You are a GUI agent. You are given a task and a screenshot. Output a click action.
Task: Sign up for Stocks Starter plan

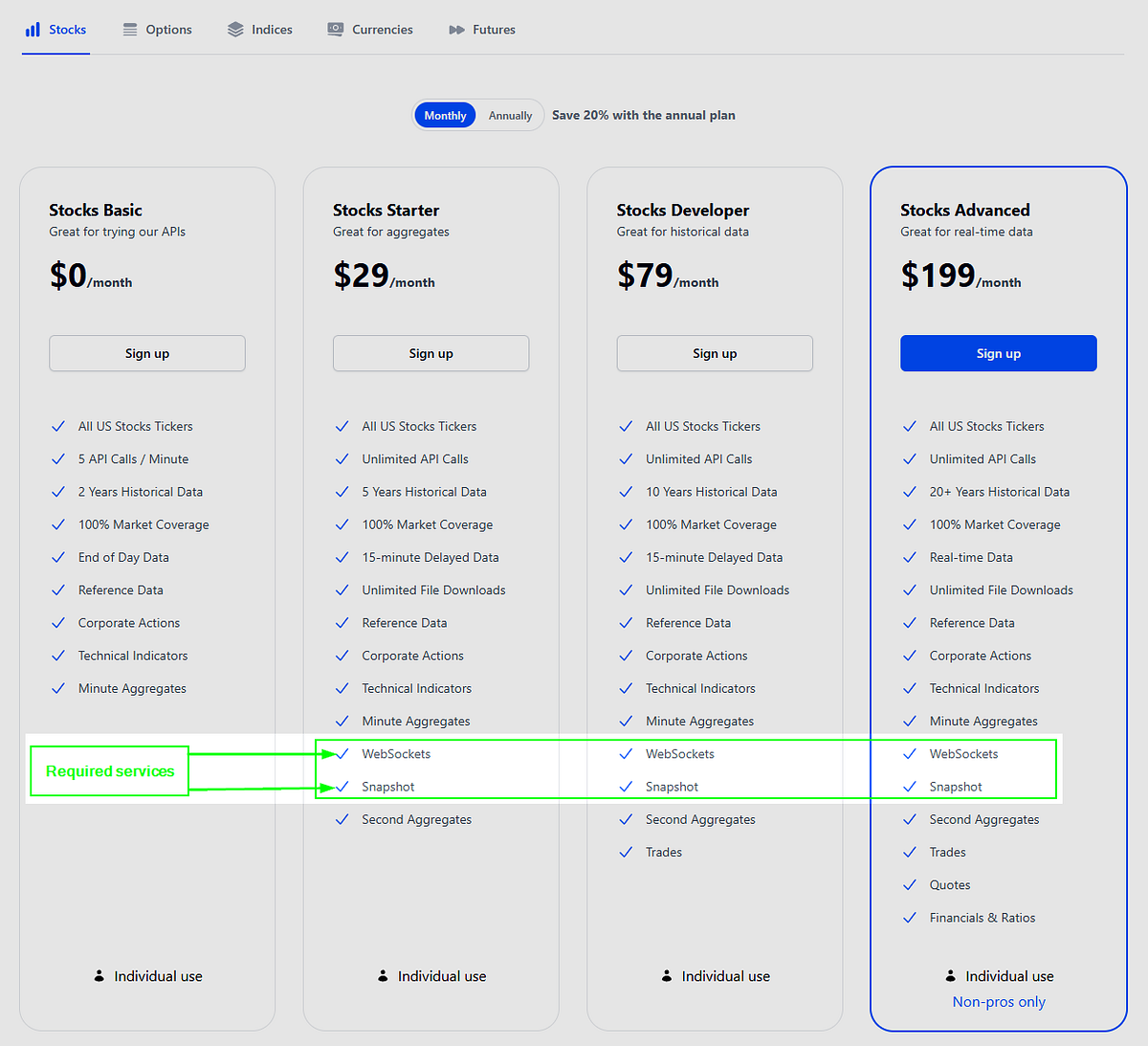[x=430, y=353]
